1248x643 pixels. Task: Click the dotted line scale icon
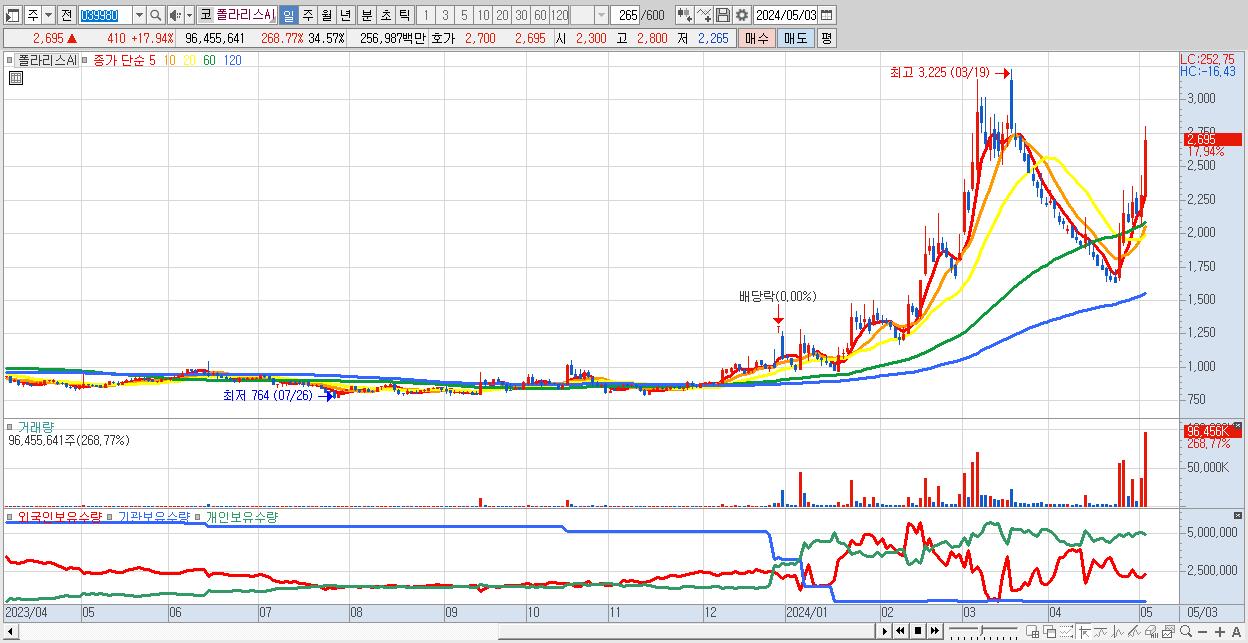tap(1067, 632)
